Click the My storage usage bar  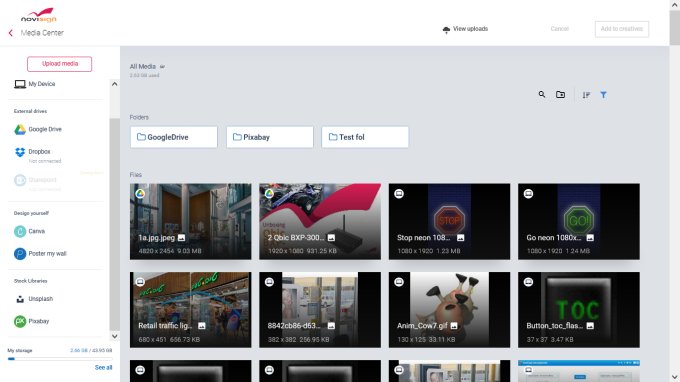(x=60, y=359)
